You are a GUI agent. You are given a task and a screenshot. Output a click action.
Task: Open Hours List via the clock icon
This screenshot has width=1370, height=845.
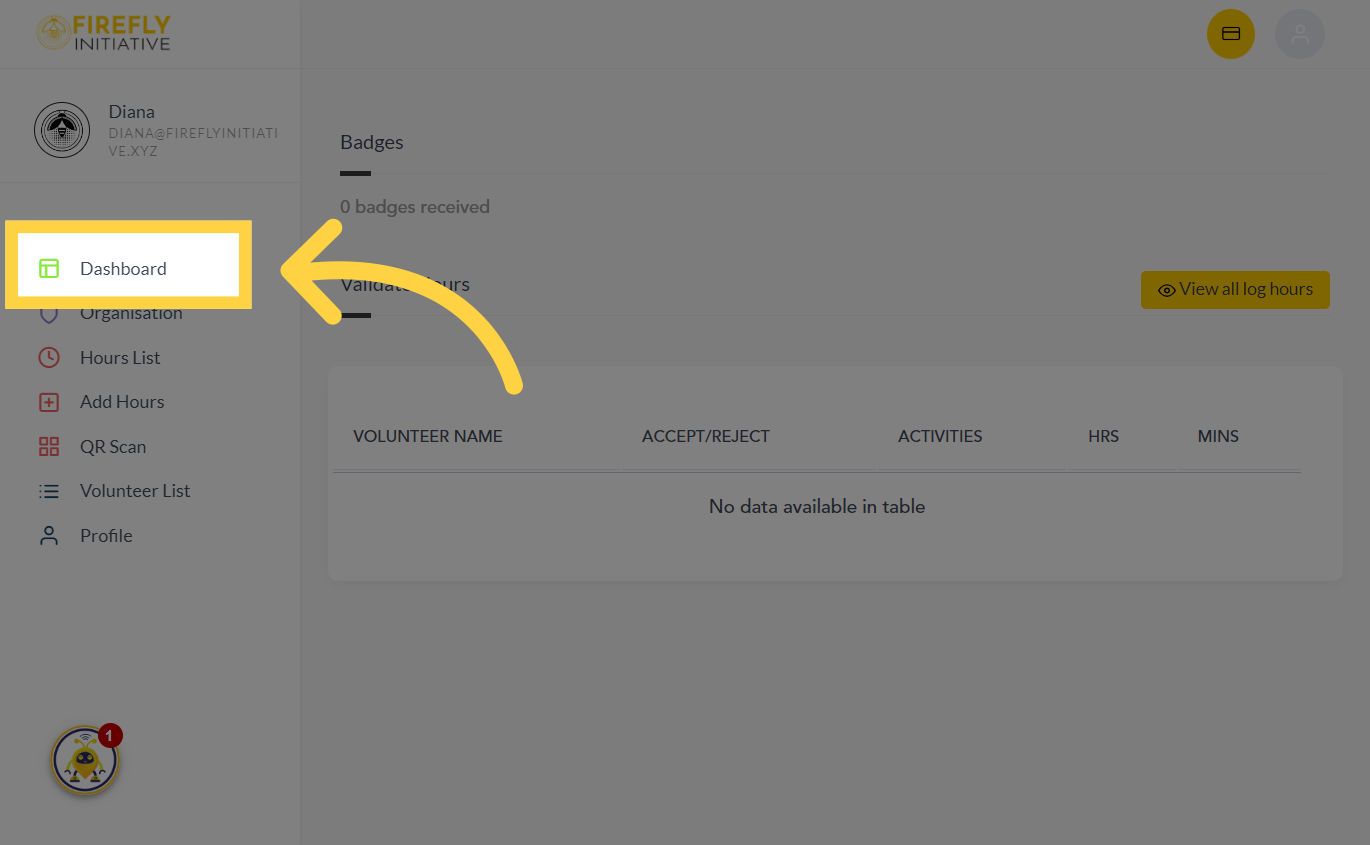(49, 357)
